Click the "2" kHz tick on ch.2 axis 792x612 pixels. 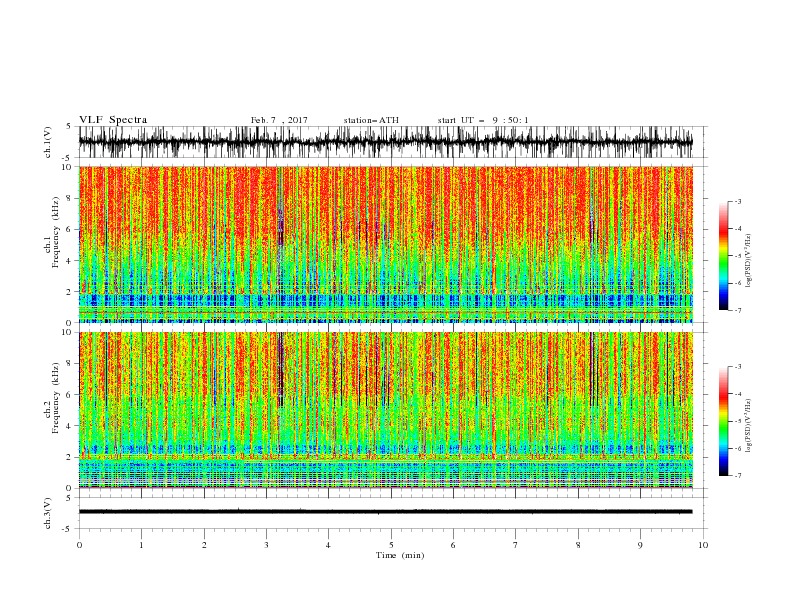click(x=70, y=457)
